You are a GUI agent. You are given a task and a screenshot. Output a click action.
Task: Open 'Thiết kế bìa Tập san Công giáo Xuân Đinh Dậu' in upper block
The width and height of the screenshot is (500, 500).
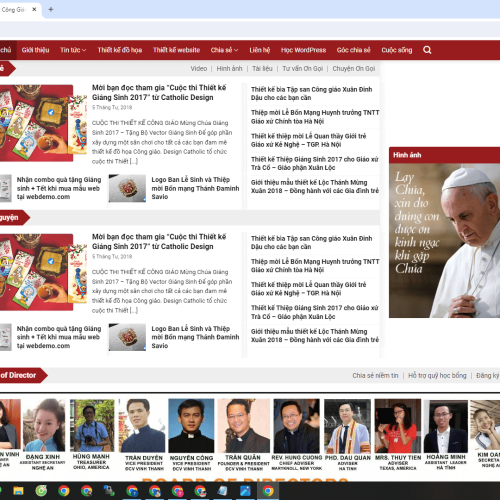click(x=311, y=93)
